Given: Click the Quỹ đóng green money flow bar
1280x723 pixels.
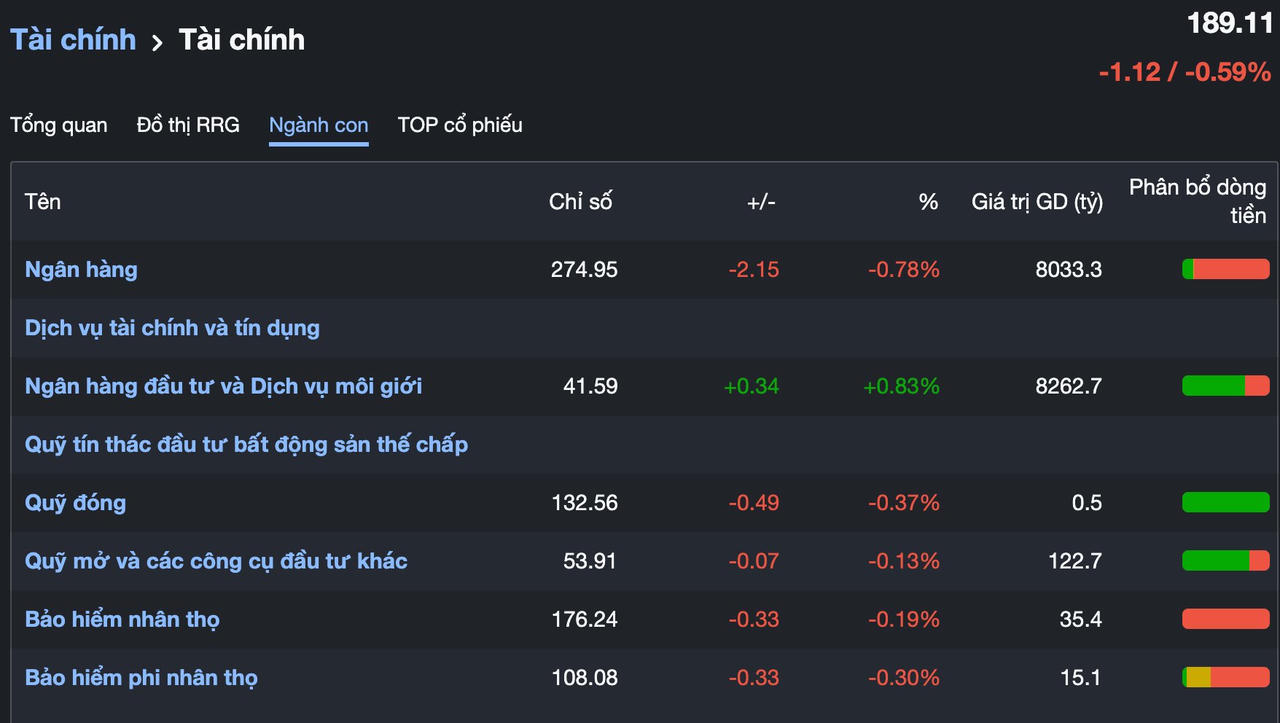Looking at the screenshot, I should [1225, 502].
